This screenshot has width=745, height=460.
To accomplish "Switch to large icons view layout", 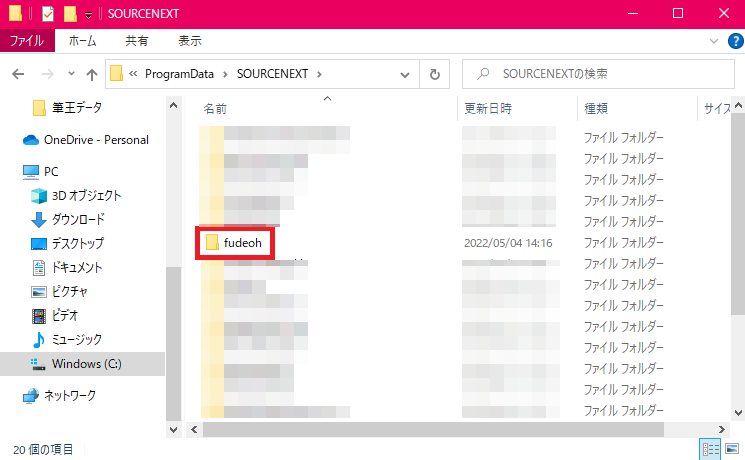I will pyautogui.click(x=732, y=448).
